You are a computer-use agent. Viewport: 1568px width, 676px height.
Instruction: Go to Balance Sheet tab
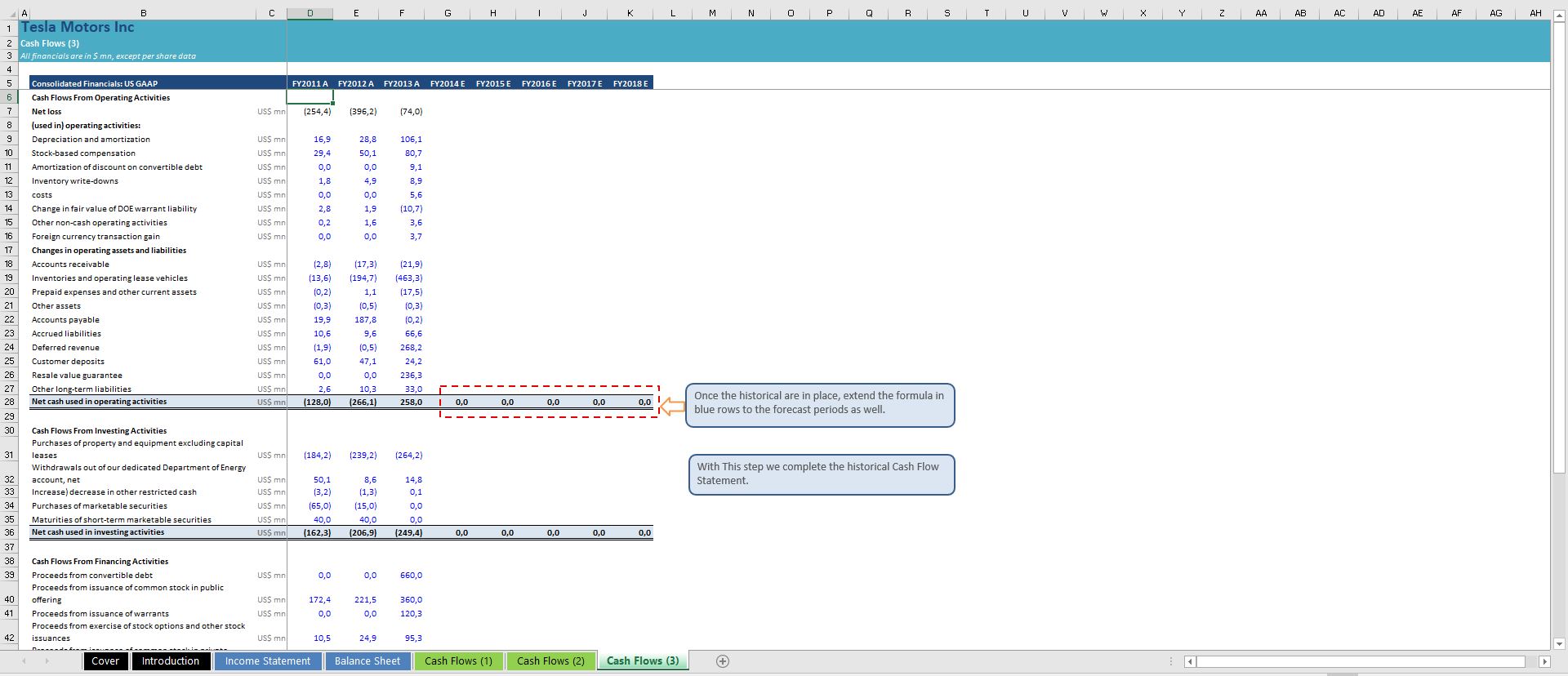point(367,661)
